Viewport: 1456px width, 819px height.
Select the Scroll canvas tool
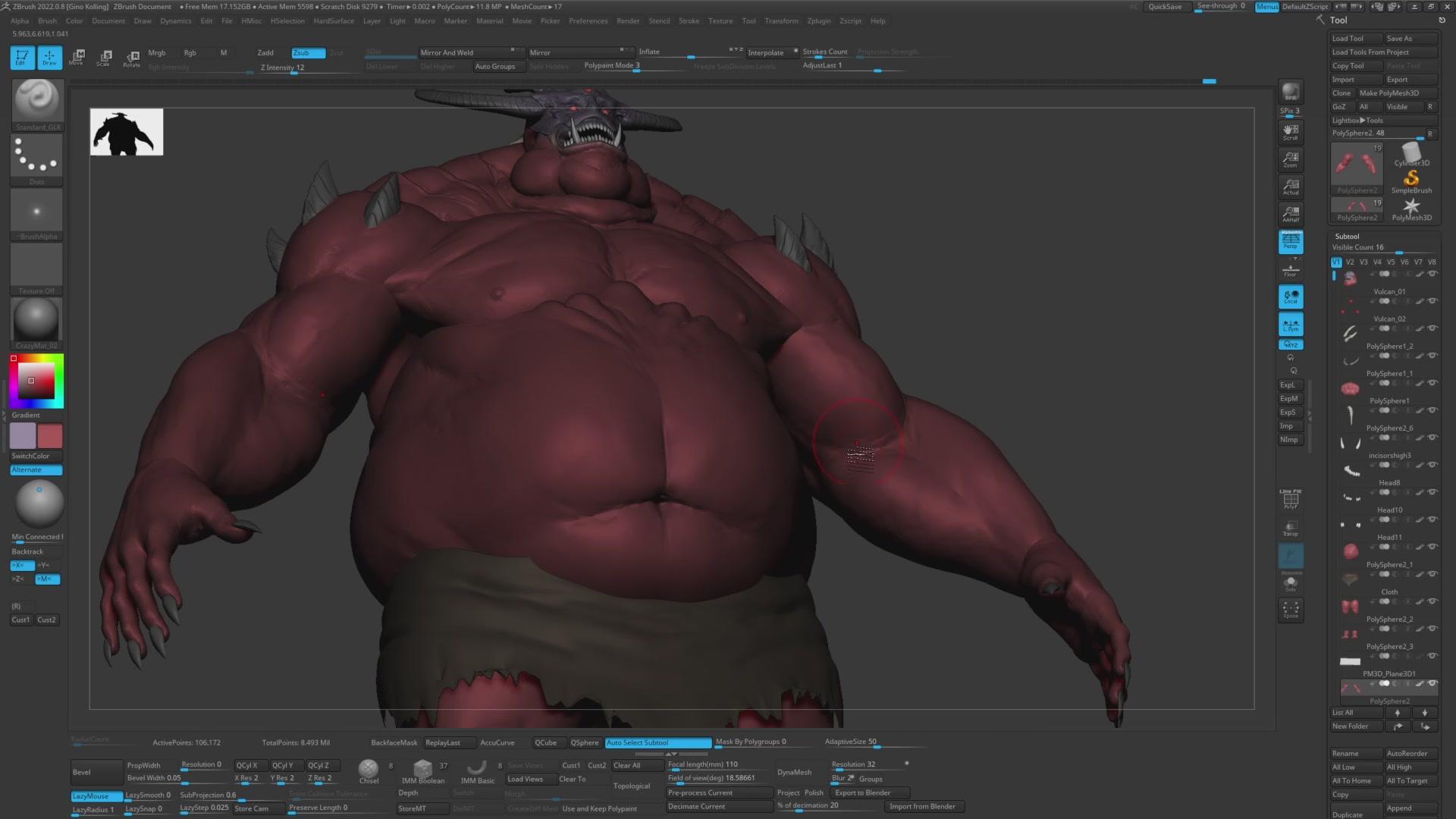[1290, 132]
